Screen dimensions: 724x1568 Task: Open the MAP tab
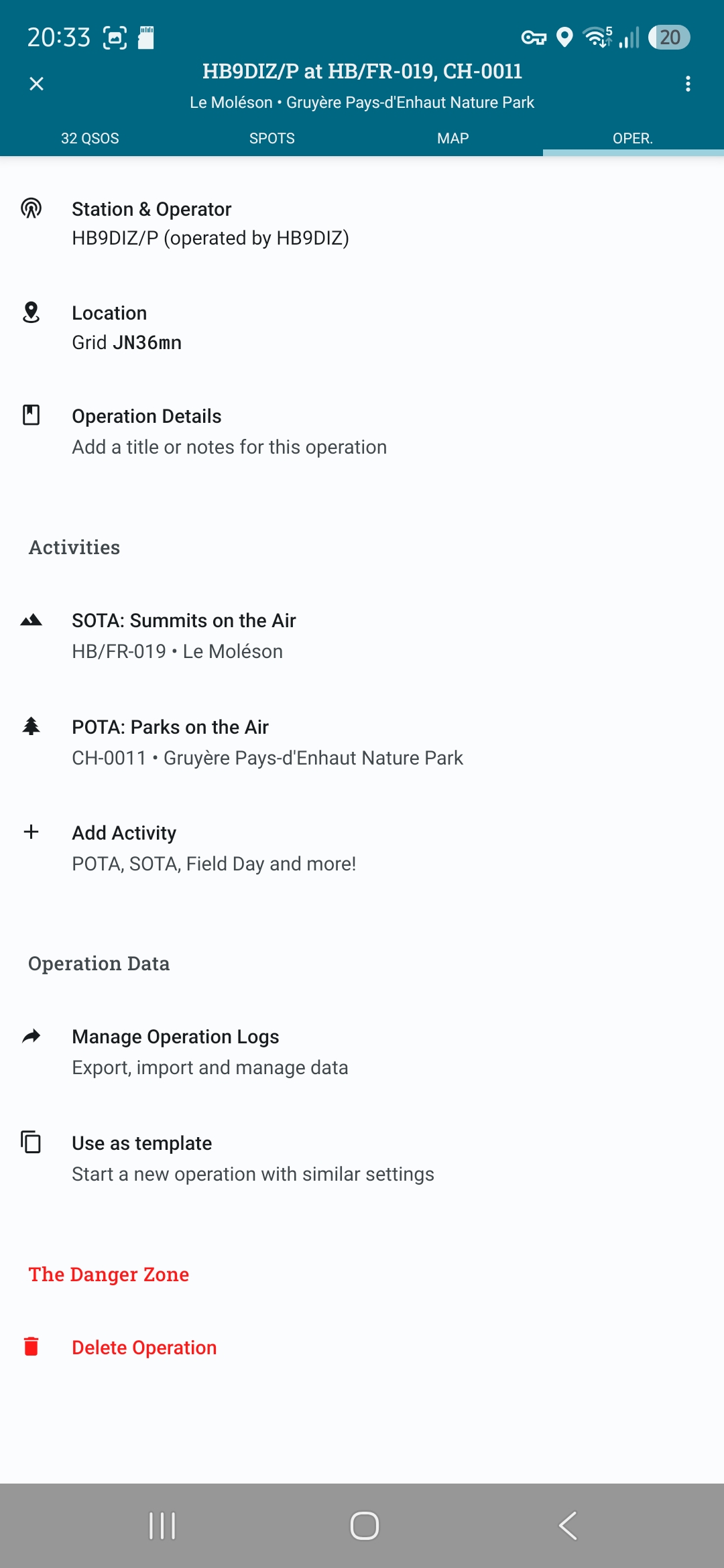(x=452, y=138)
